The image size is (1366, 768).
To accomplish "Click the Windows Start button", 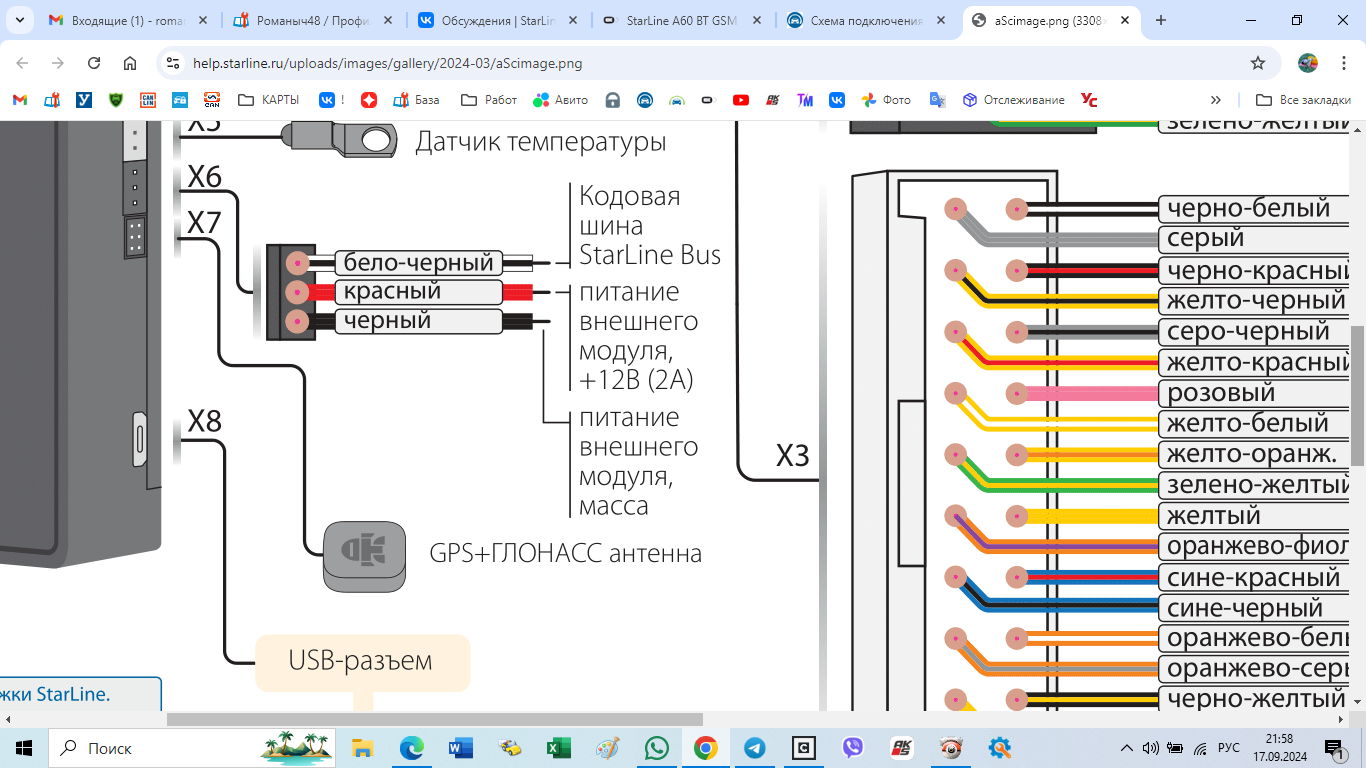I will 24,748.
